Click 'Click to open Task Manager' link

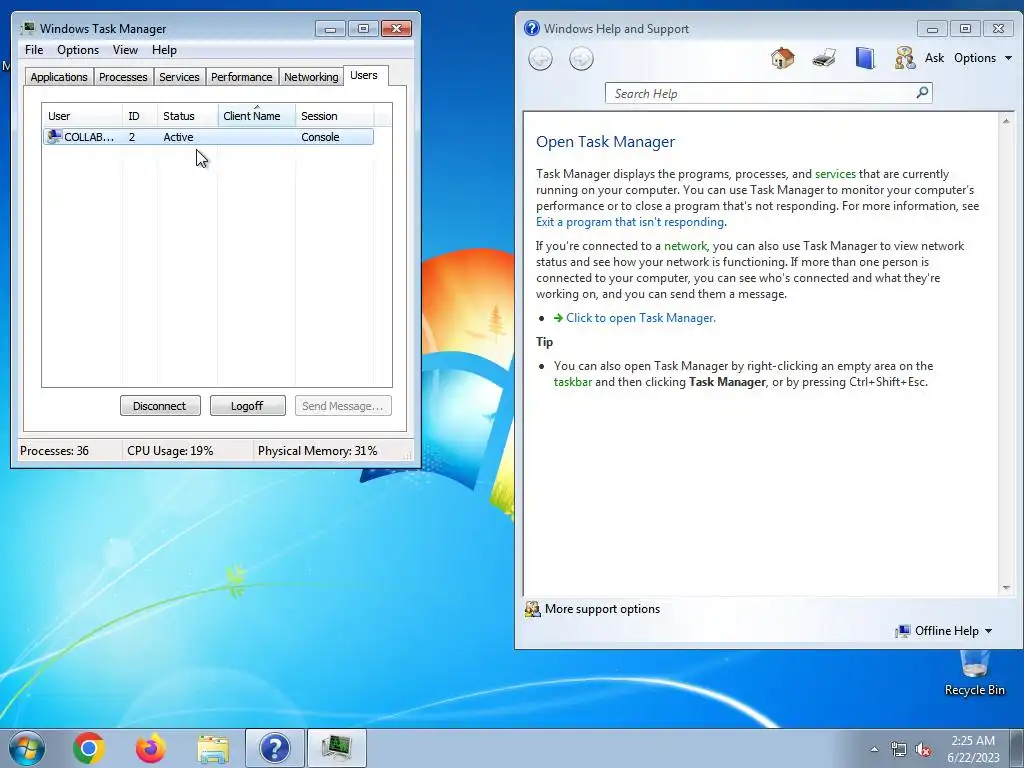pyautogui.click(x=641, y=318)
